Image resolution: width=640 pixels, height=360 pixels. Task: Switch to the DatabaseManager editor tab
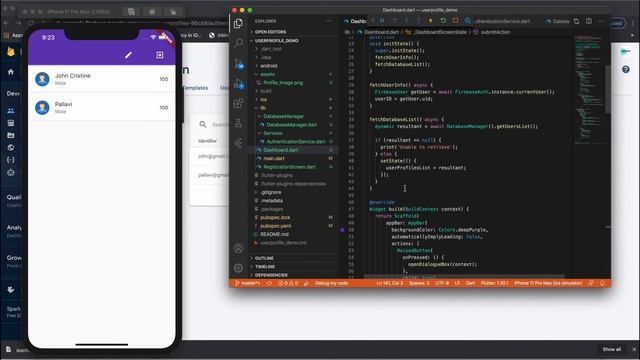tap(557, 21)
